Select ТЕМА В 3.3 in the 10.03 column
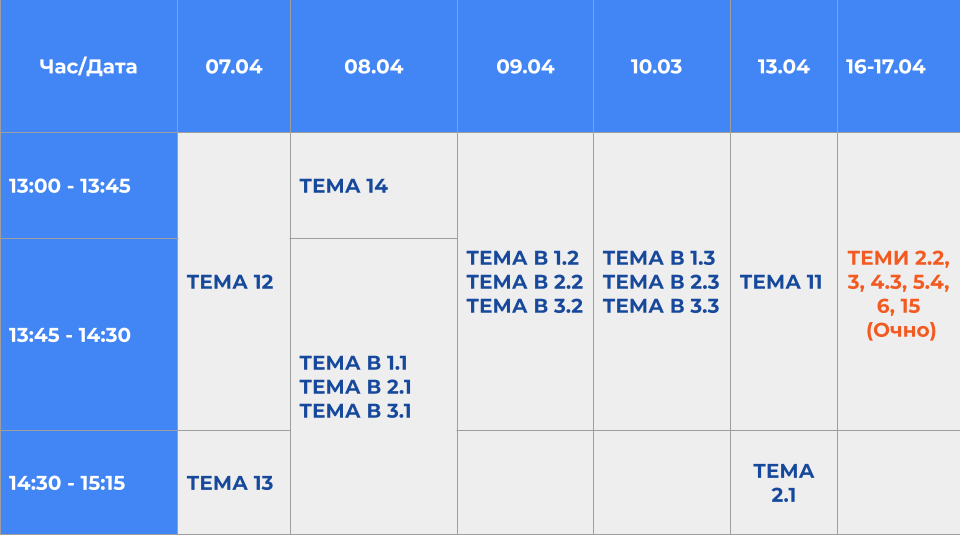This screenshot has width=960, height=540. click(661, 306)
